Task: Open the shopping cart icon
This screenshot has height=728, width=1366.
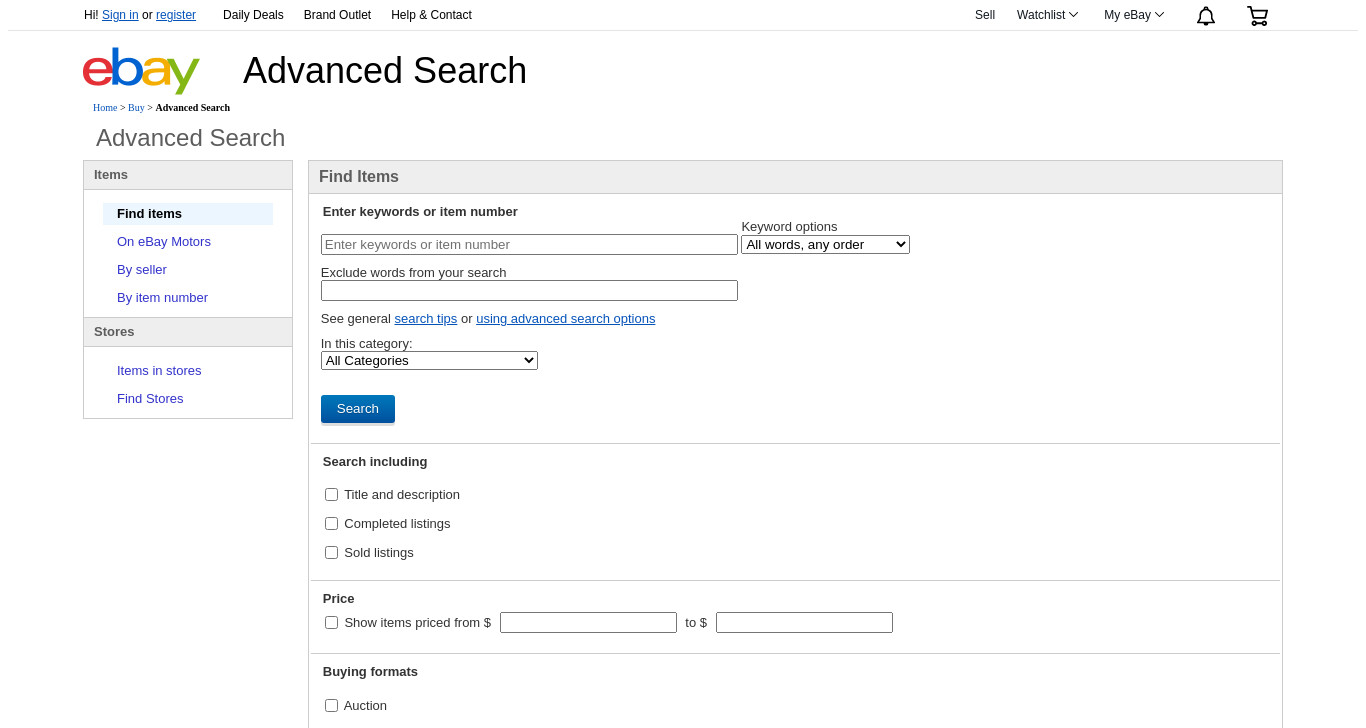Action: click(x=1257, y=16)
